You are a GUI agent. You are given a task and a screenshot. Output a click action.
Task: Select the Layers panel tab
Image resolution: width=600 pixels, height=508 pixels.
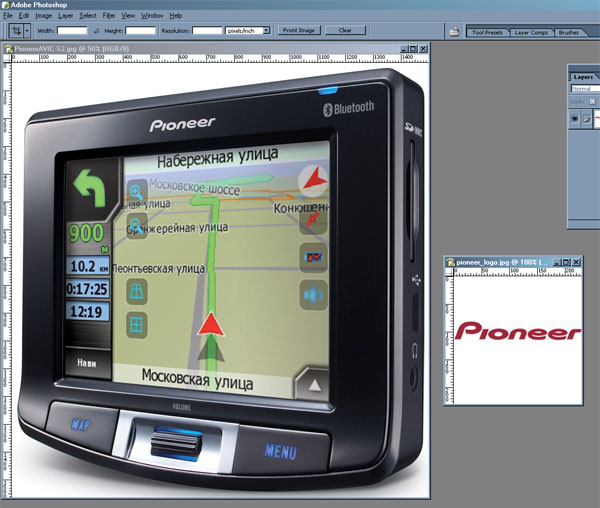[x=583, y=77]
